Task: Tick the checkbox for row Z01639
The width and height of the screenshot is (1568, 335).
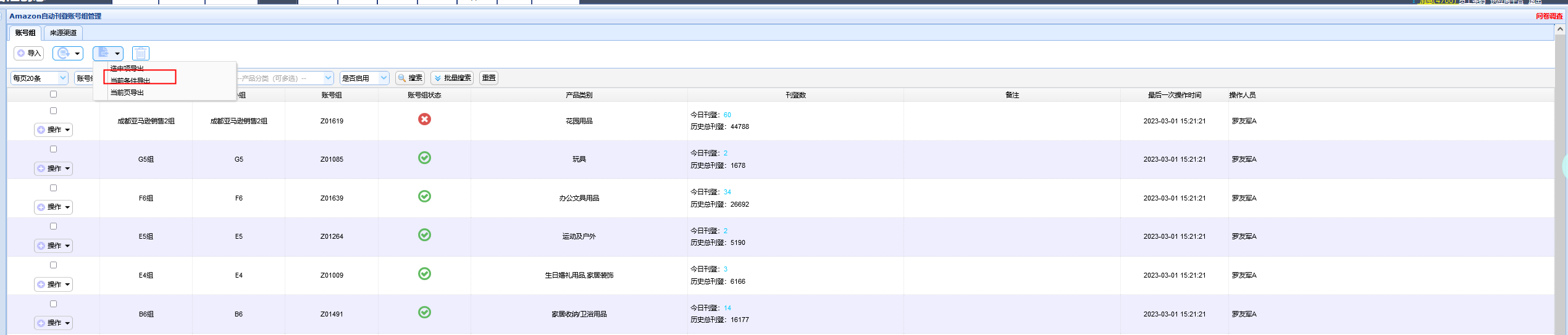Action: point(53,188)
